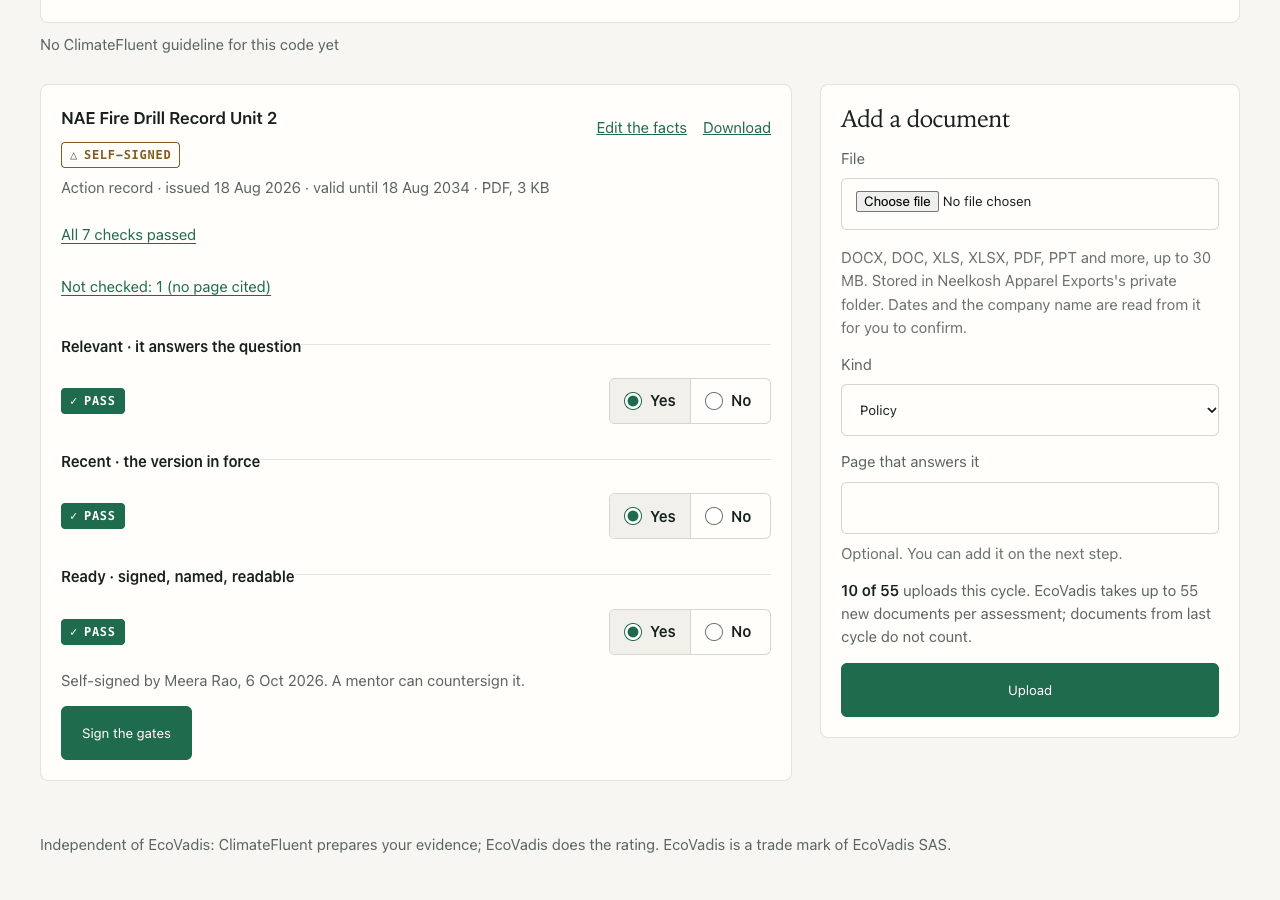Click the Recent · the version in force heading
Viewport: 1280px width, 900px height.
point(160,462)
